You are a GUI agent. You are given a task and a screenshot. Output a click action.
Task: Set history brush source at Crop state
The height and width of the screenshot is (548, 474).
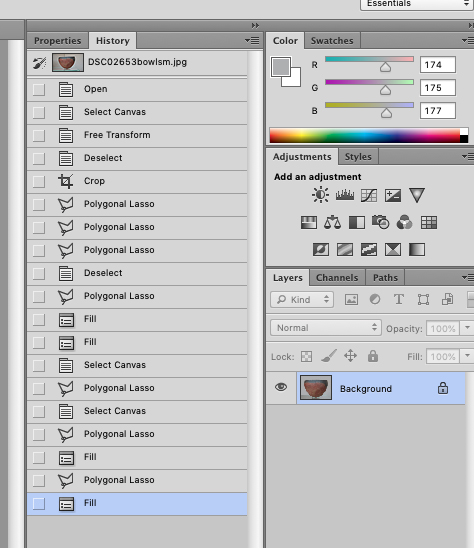[39, 181]
